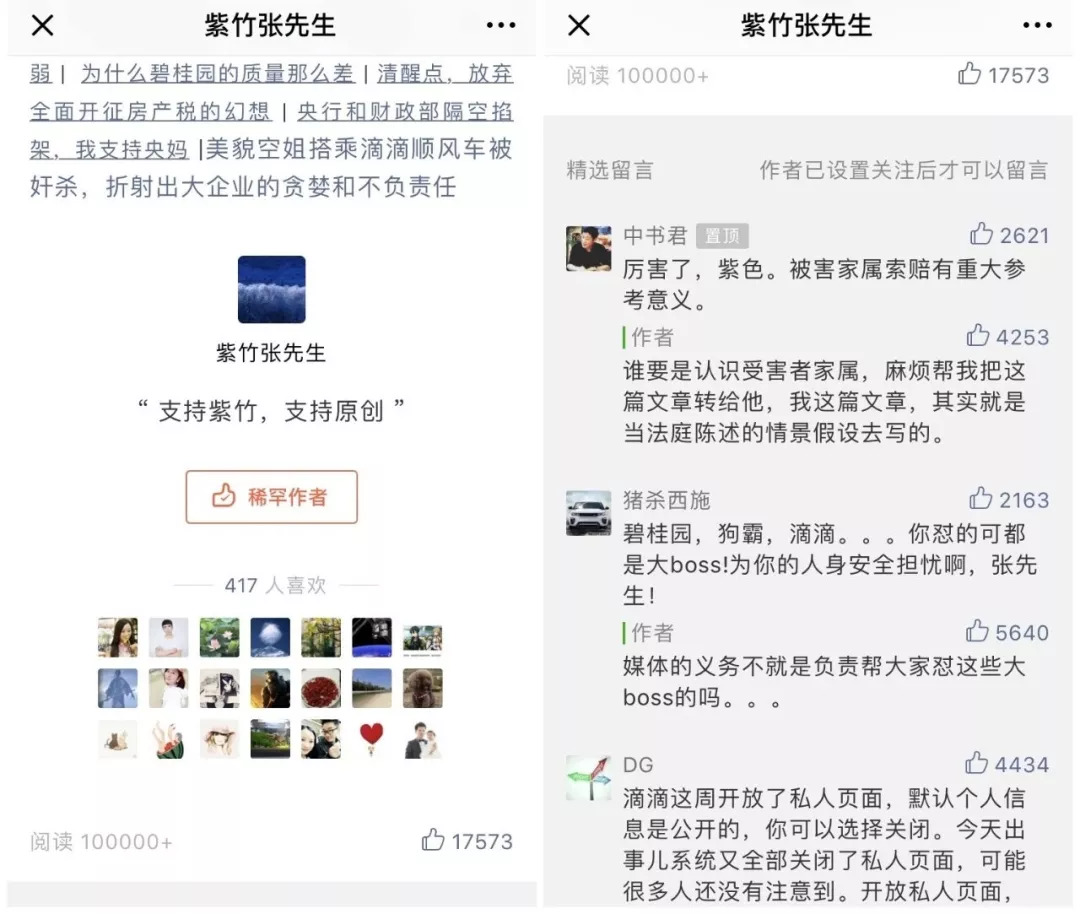Like DG's comment with 4434 likes
Screen dimensions: 1080x914
[977, 763]
